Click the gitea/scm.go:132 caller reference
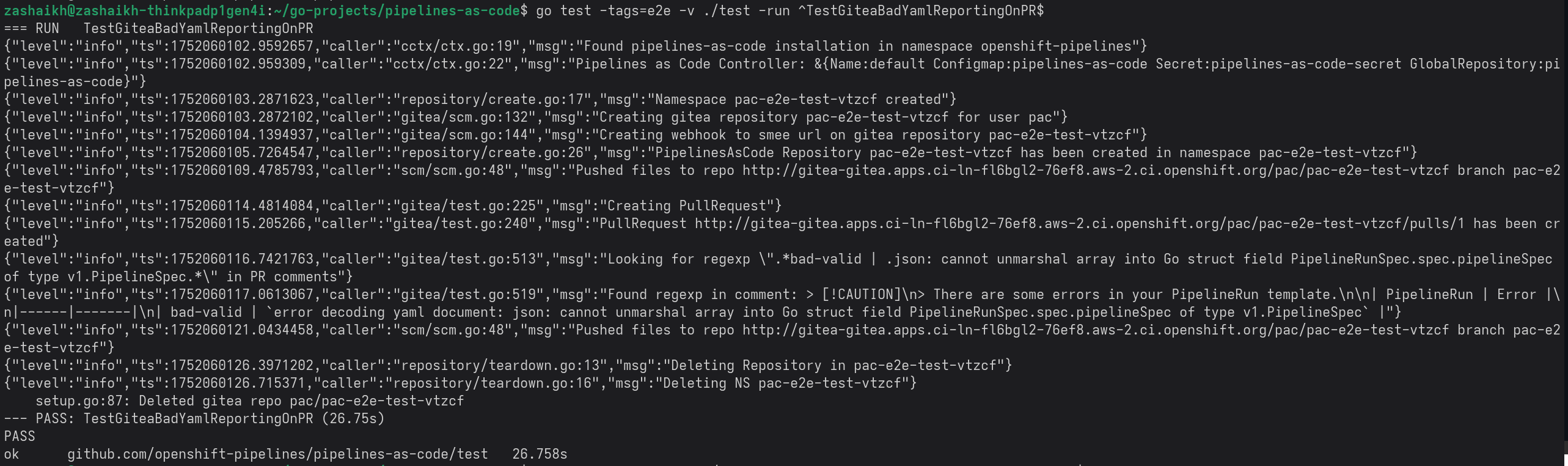Viewport: 1568px width, 466px height. pos(463,117)
